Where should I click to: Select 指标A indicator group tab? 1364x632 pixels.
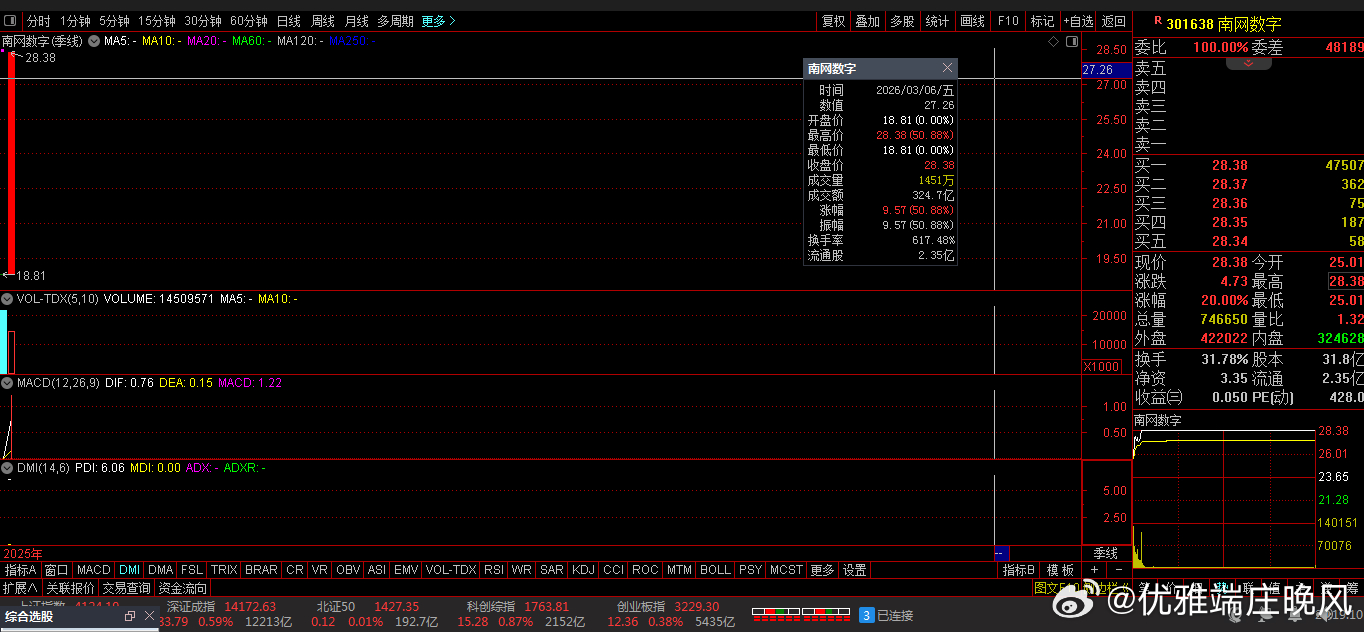click(21, 570)
